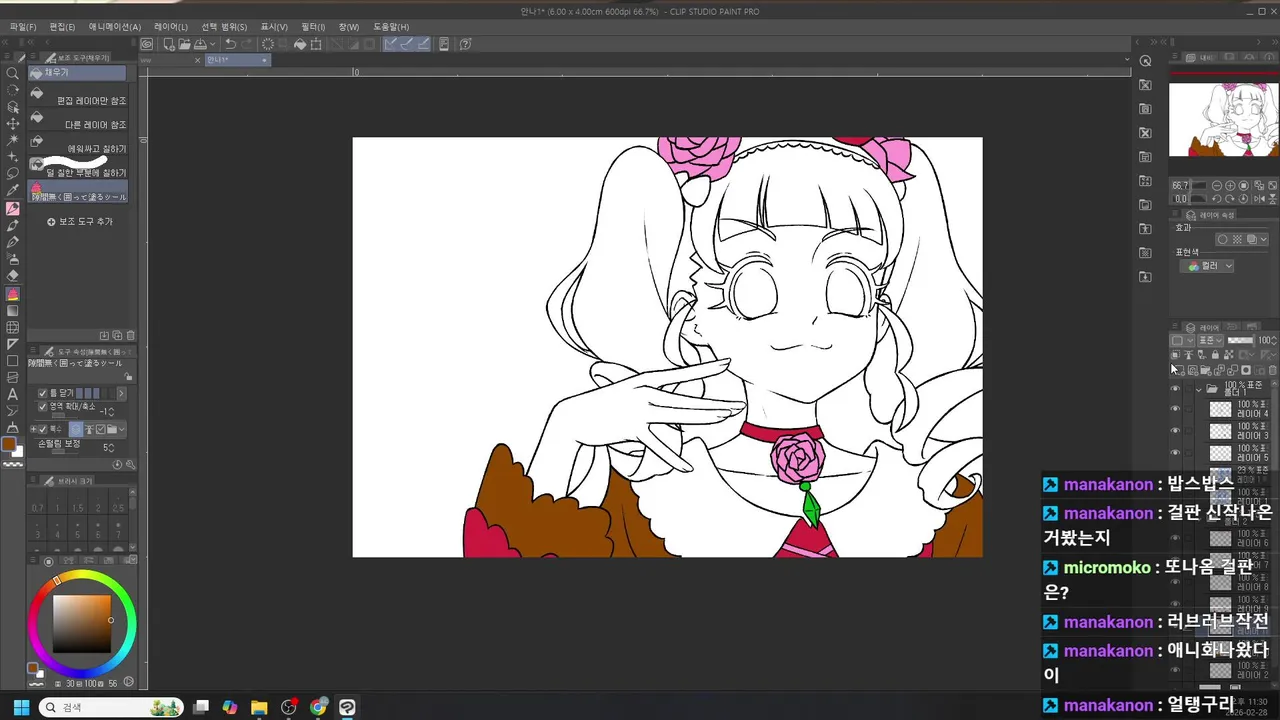Viewport: 1280px width, 720px height.
Task: Collapse the 폴더 1 folder
Action: click(x=1198, y=388)
